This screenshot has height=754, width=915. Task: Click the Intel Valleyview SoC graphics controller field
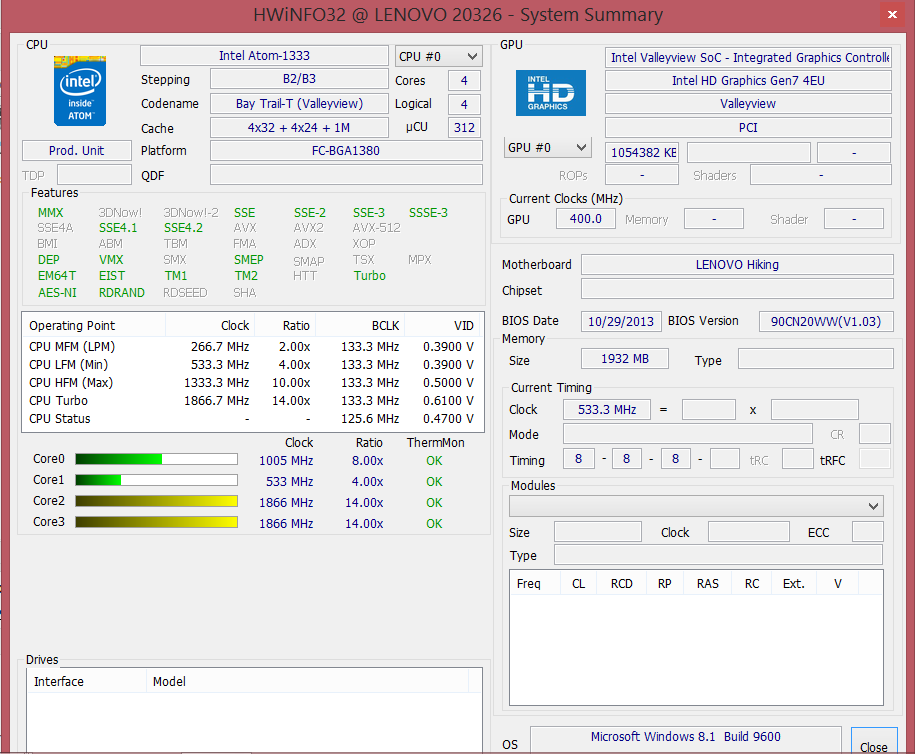pyautogui.click(x=748, y=57)
